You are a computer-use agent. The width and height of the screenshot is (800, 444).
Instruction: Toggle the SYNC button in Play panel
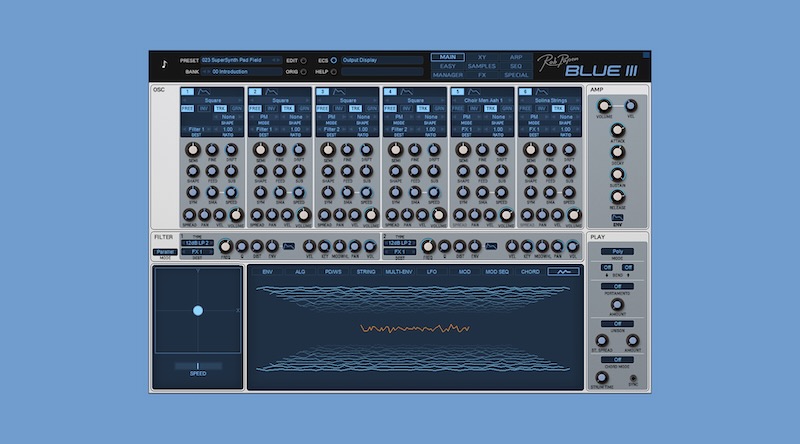pyautogui.click(x=633, y=379)
